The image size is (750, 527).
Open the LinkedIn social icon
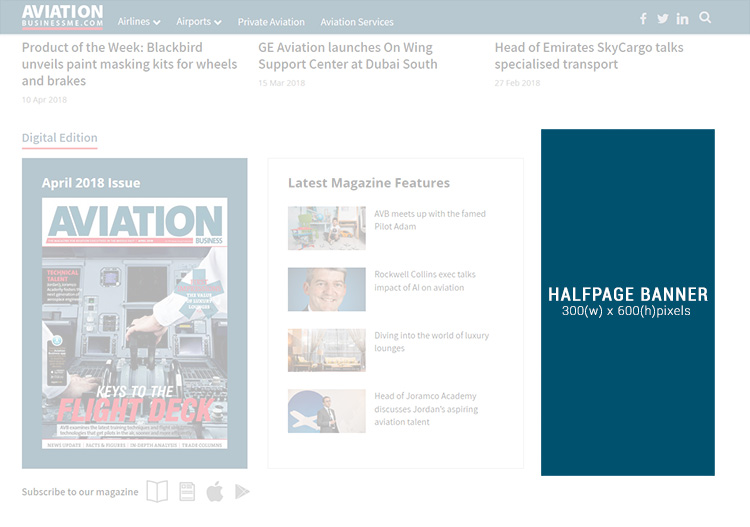pyautogui.click(x=682, y=19)
